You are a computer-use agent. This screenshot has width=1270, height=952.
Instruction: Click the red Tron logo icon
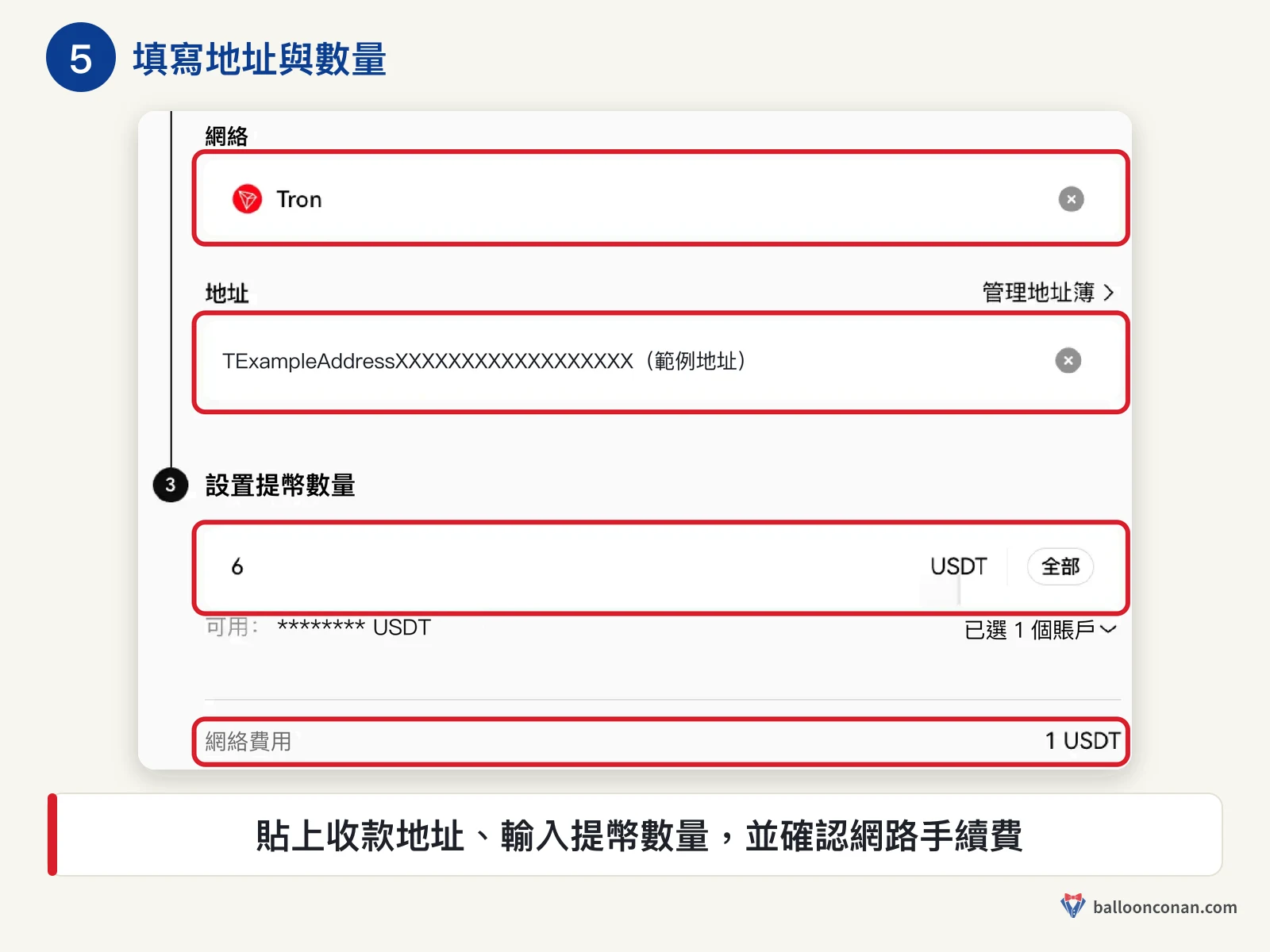coord(247,199)
